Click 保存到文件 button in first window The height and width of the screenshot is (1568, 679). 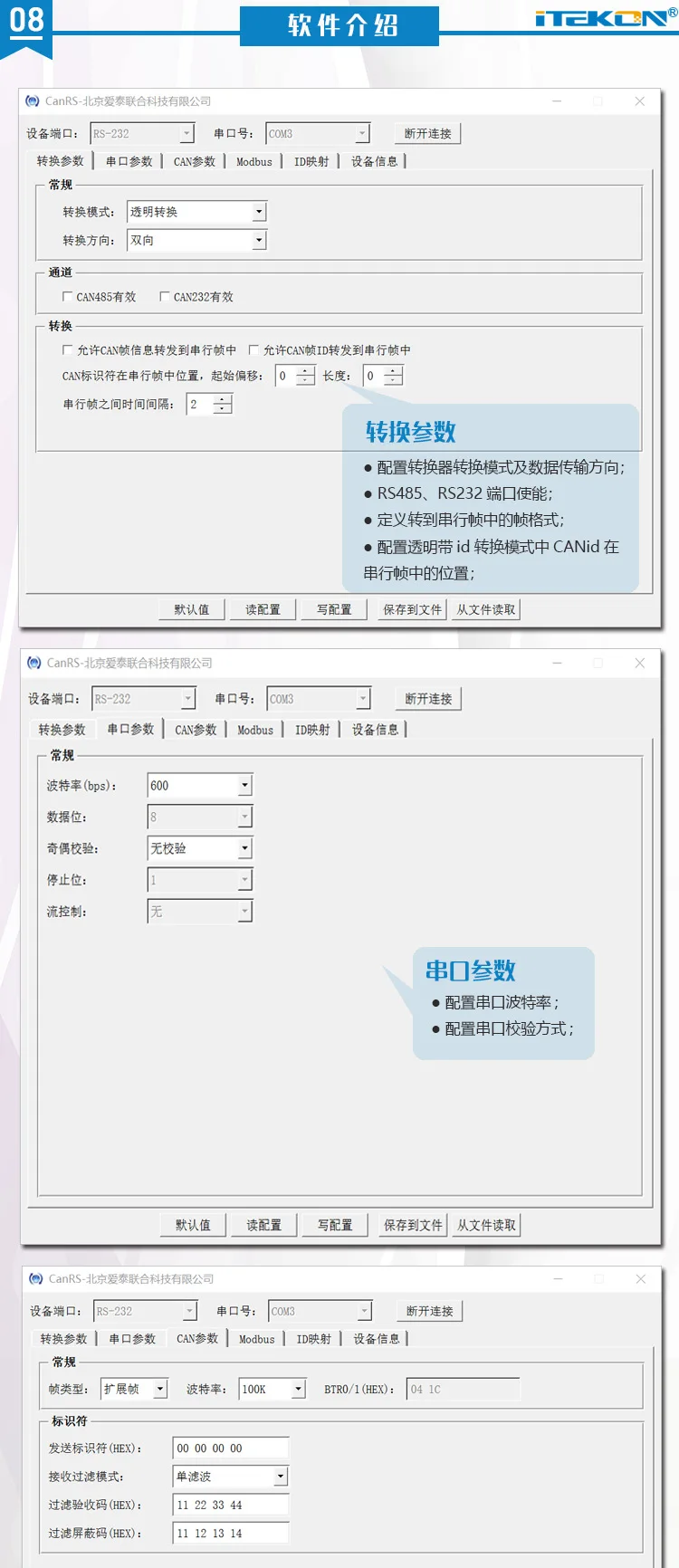pos(413,609)
